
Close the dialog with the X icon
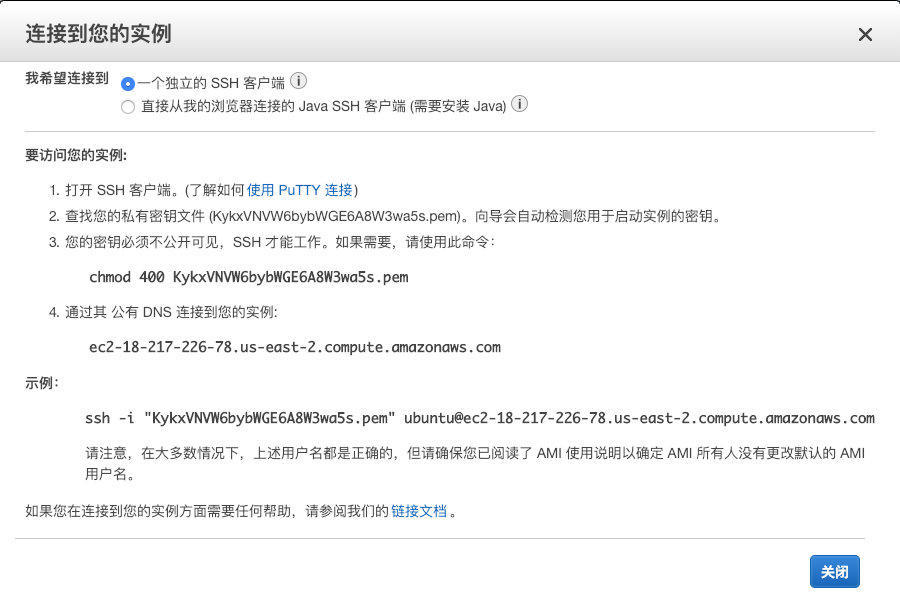[x=865, y=35]
